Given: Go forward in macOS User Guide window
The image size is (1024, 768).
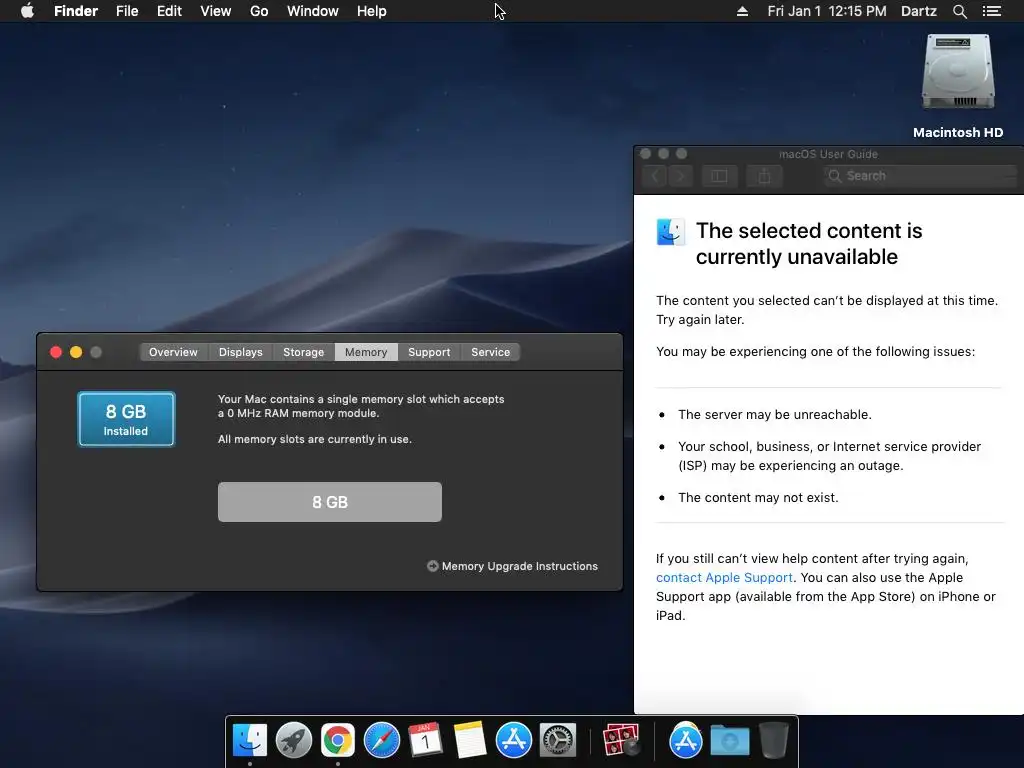Looking at the screenshot, I should [x=680, y=176].
